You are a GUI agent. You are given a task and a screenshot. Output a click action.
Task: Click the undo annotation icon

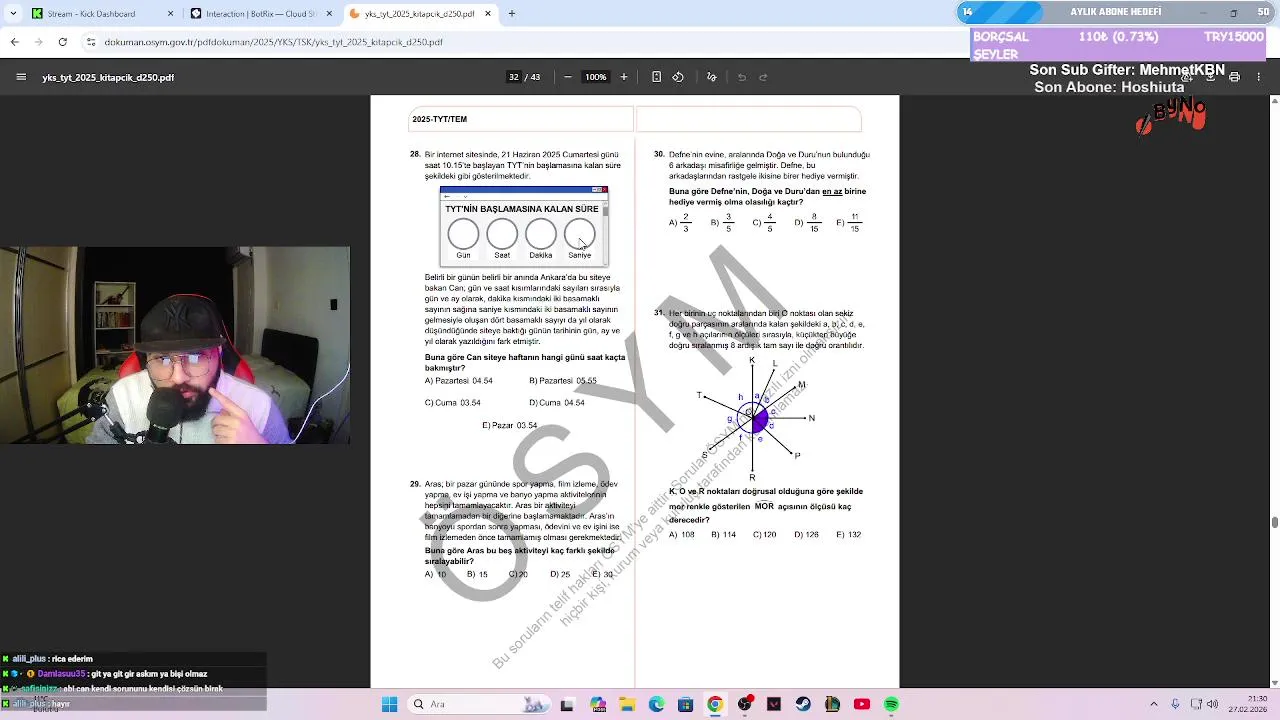(742, 77)
